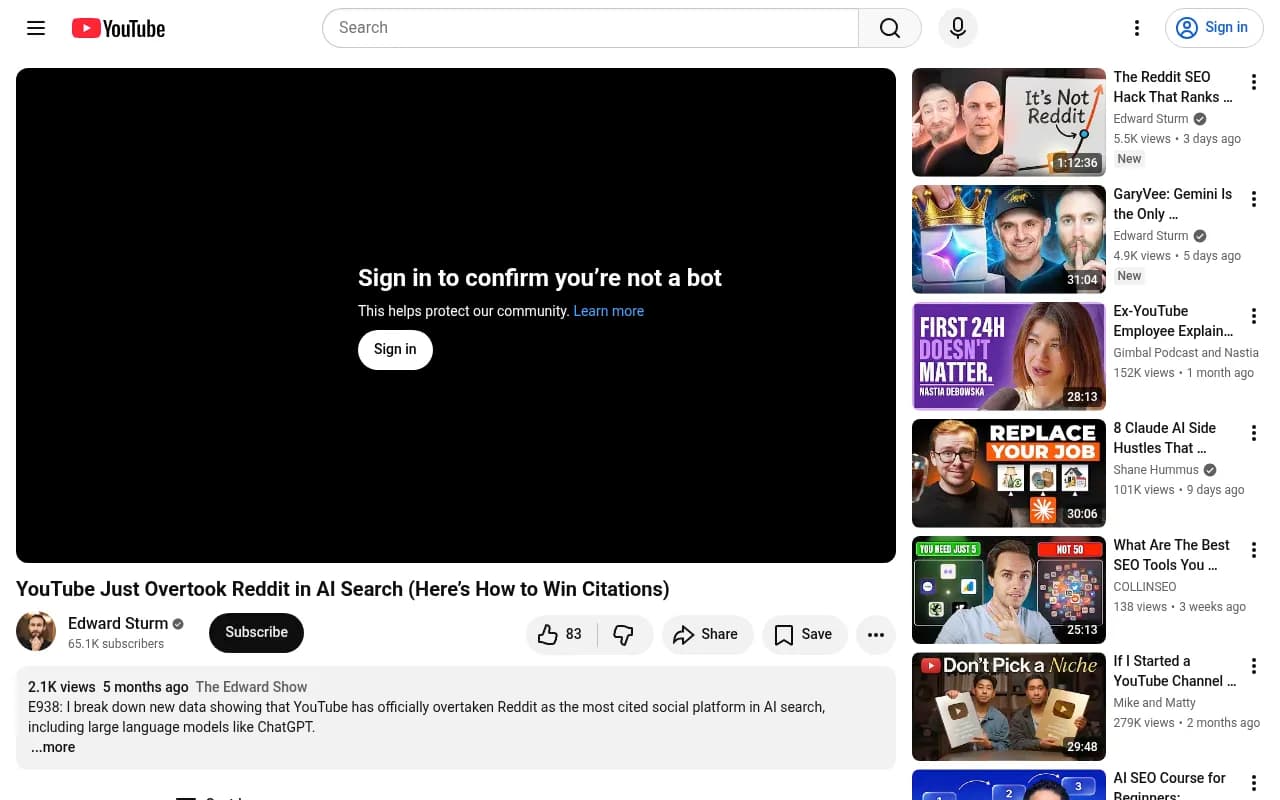This screenshot has height=800, width=1280.
Task: Open options menu for AI SEO Course video
Action: 1254,784
